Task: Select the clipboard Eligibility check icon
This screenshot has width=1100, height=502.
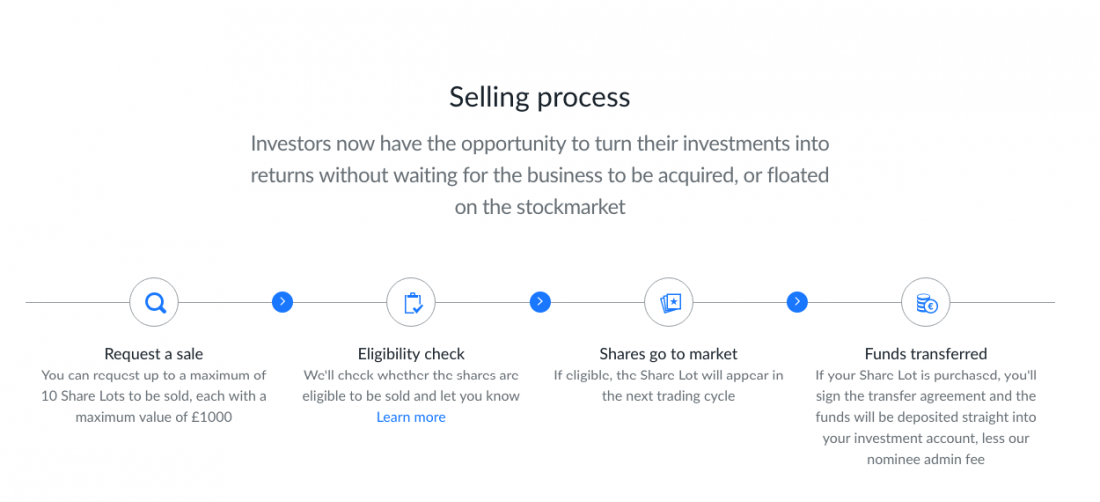Action: click(411, 303)
